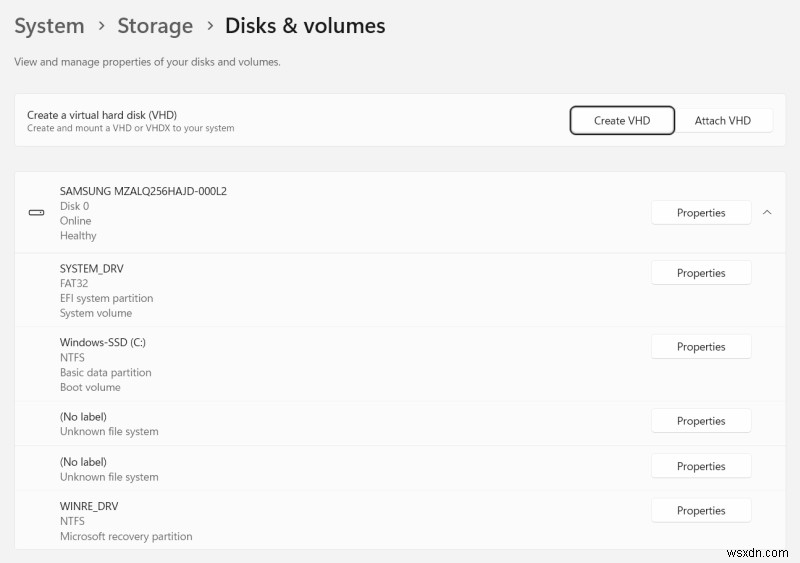Go back to System in breadcrumb
Image resolution: width=800 pixels, height=563 pixels.
click(49, 26)
